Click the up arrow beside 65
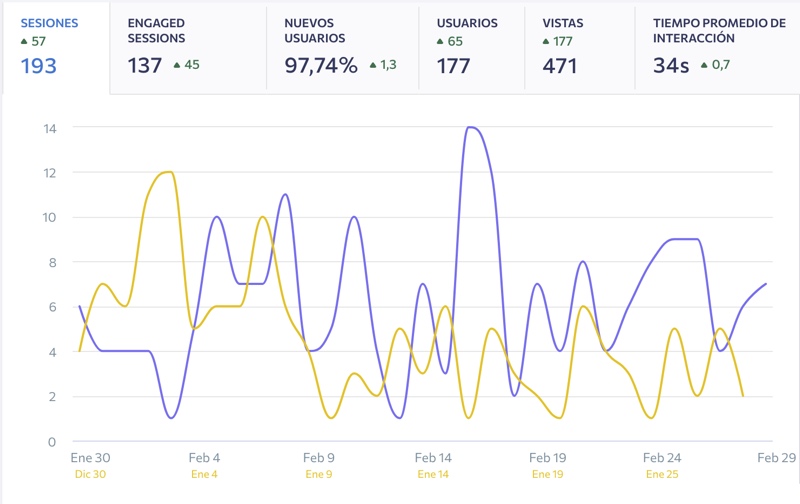 440,41
